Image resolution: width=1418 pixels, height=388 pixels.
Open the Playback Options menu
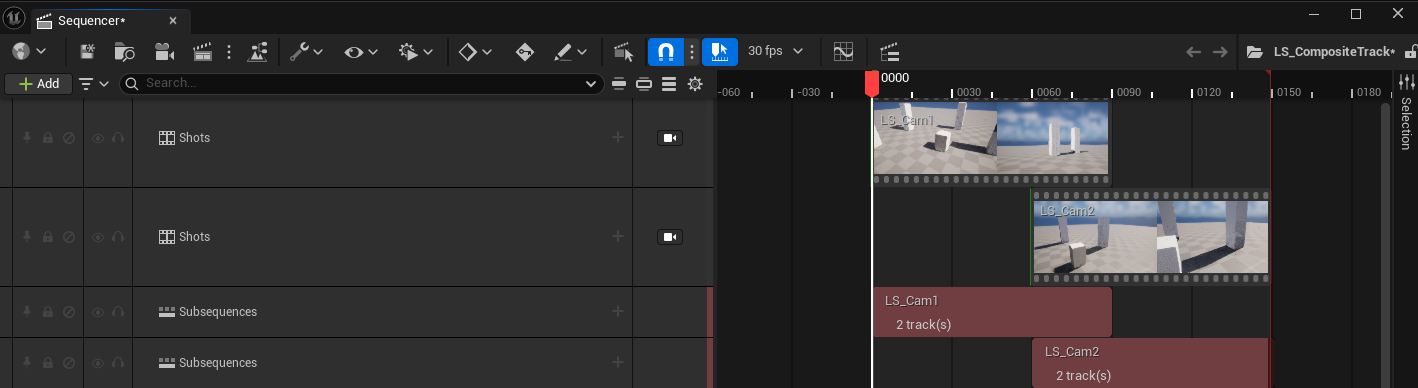416,51
